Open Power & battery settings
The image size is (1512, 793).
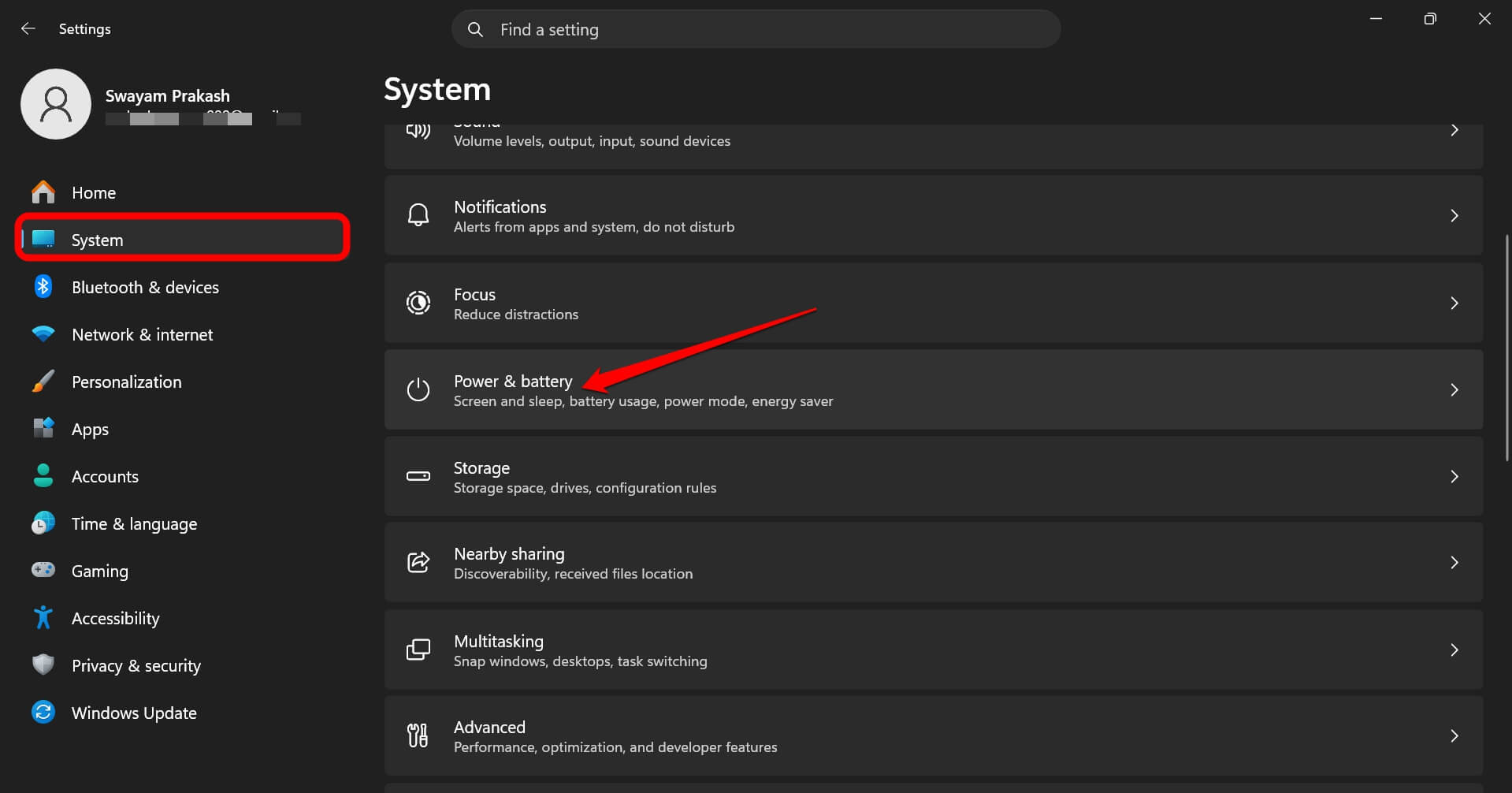pos(933,389)
